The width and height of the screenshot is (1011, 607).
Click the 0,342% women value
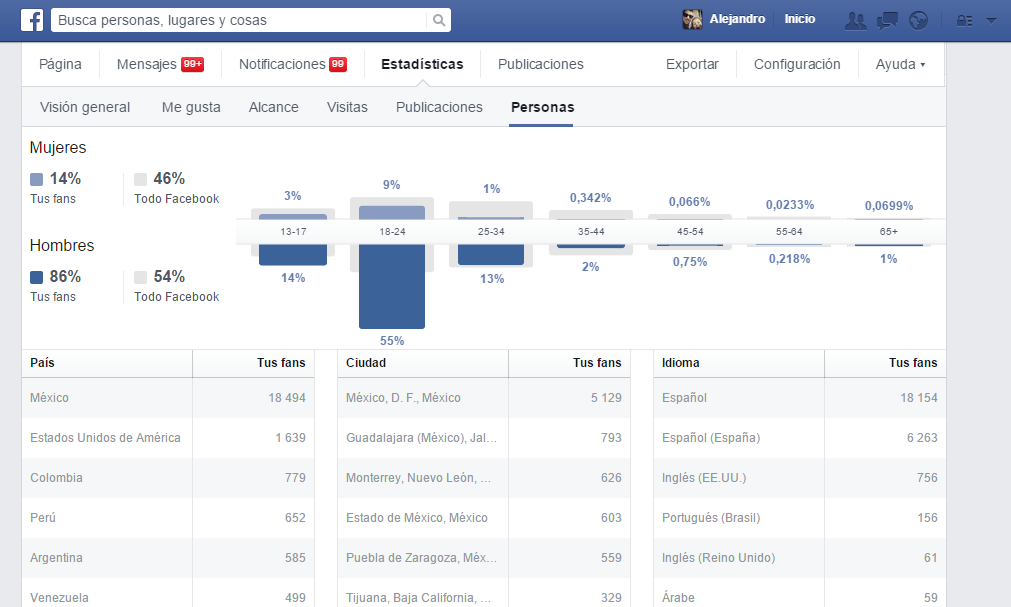coord(590,198)
